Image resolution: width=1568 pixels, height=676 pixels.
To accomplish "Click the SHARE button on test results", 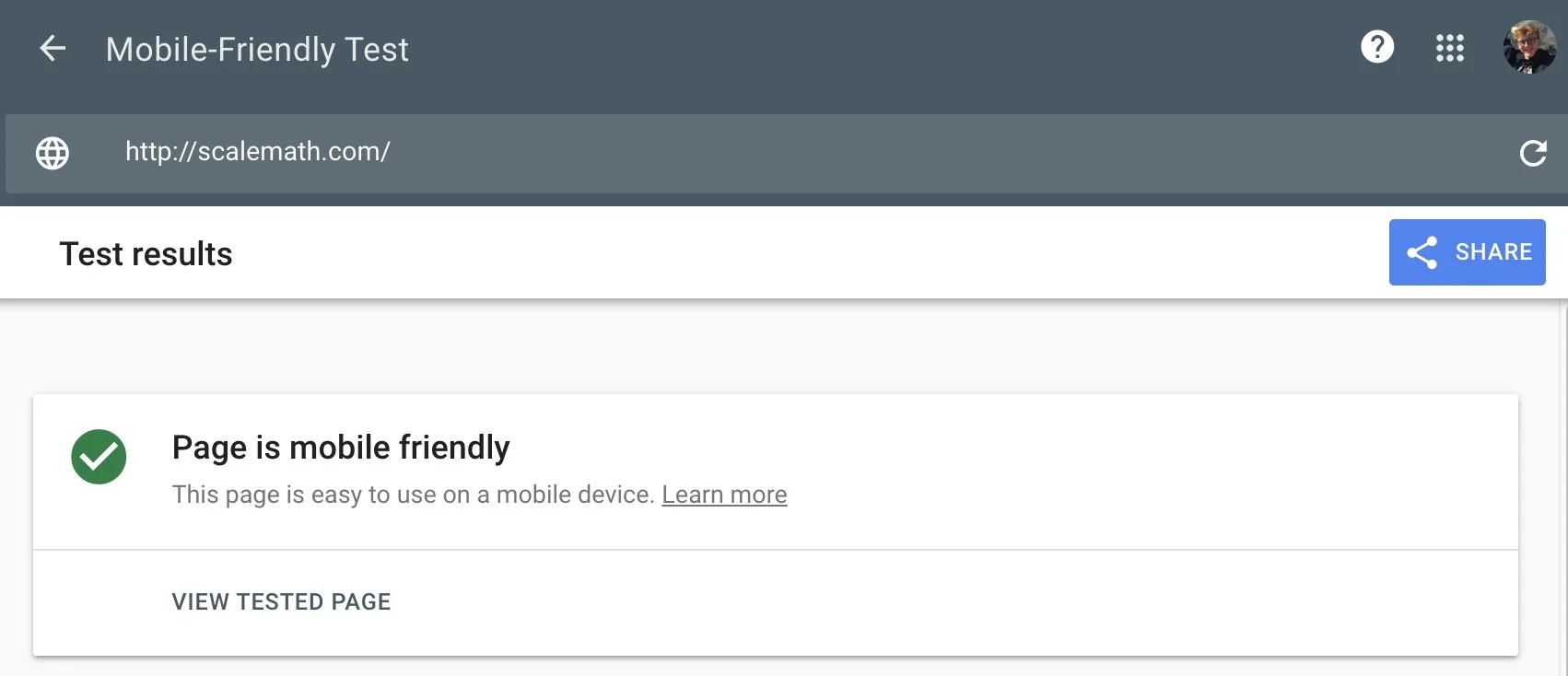I will tap(1467, 251).
